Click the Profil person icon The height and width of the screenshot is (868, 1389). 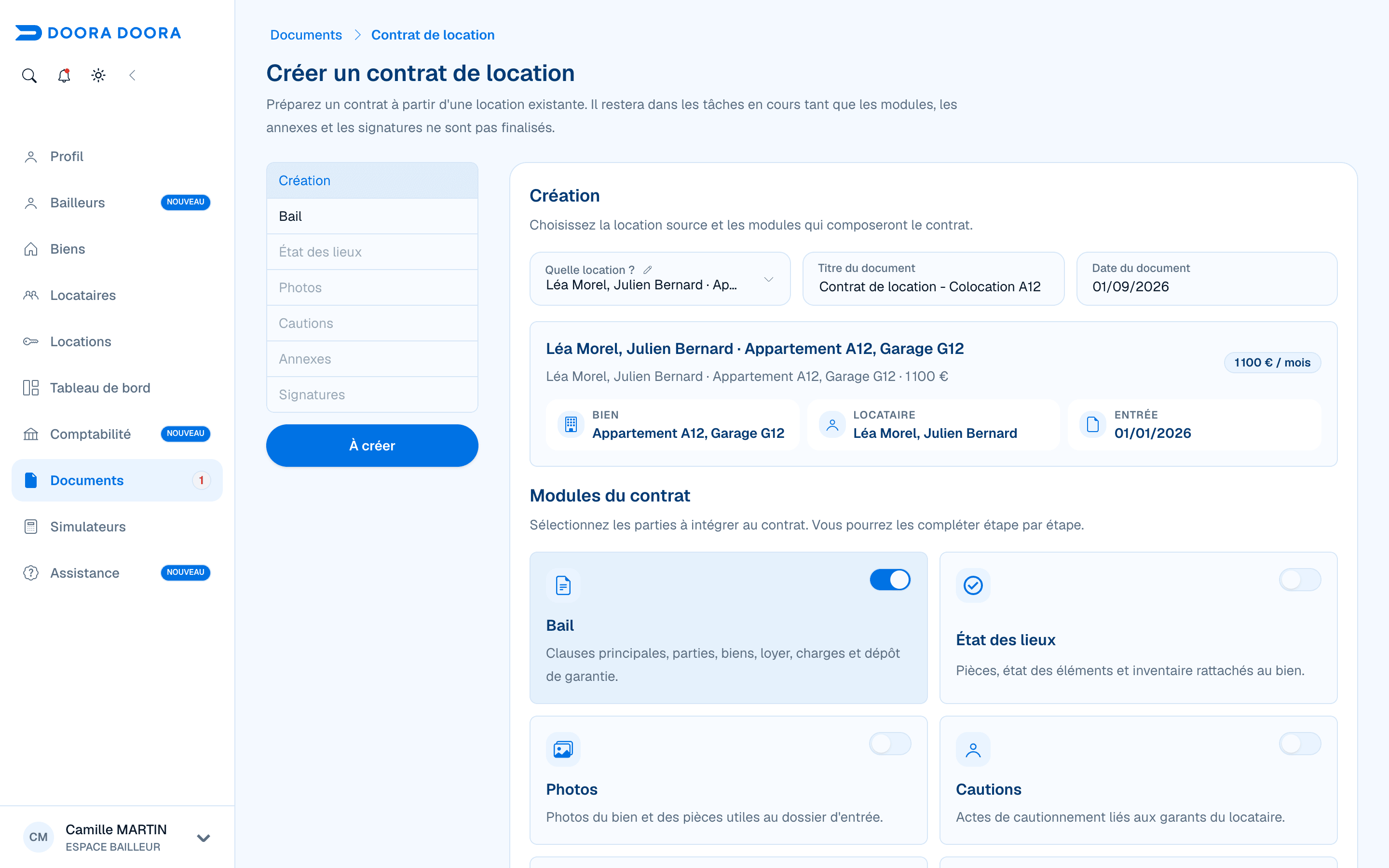pos(31,157)
